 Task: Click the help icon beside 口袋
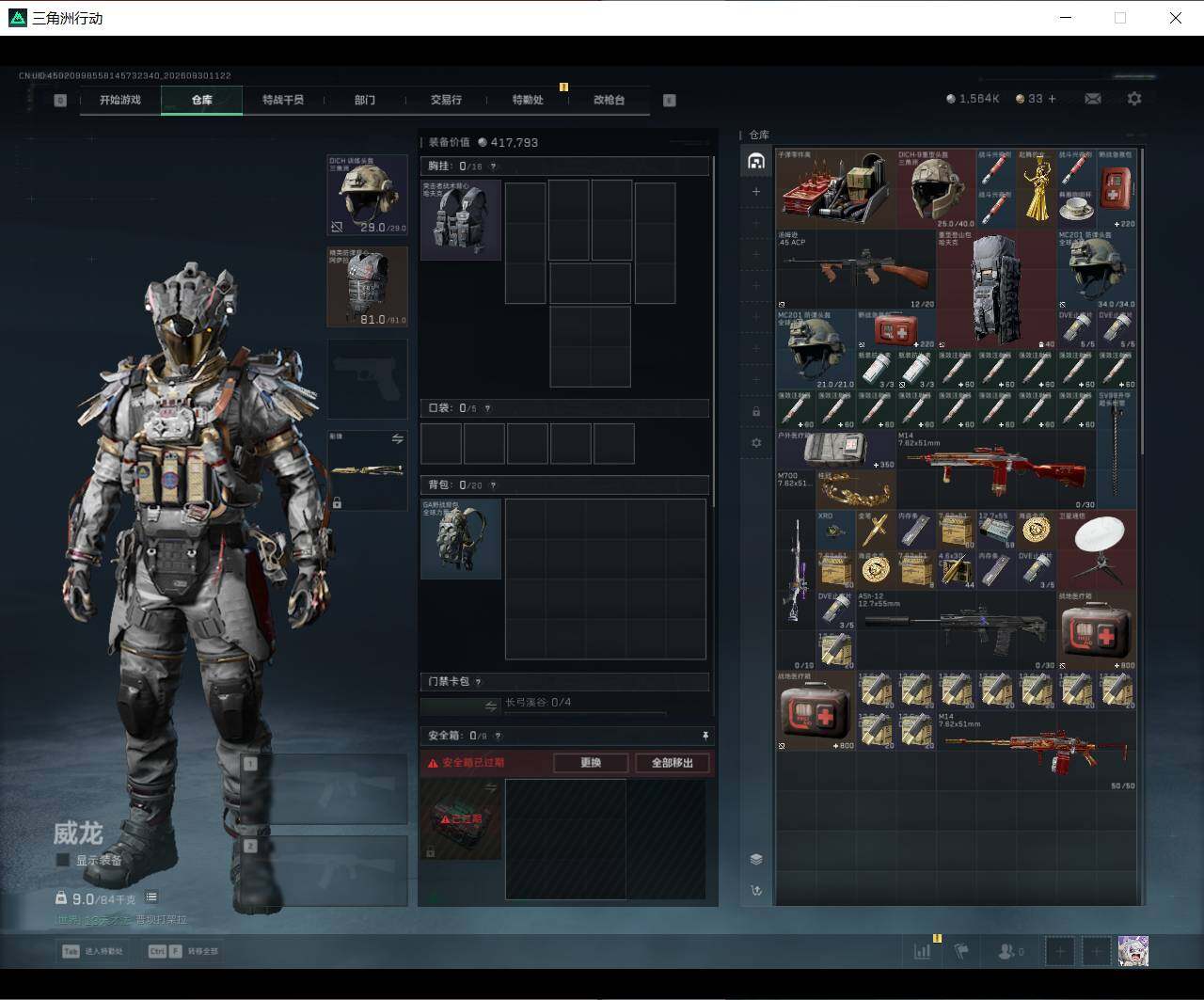click(487, 408)
